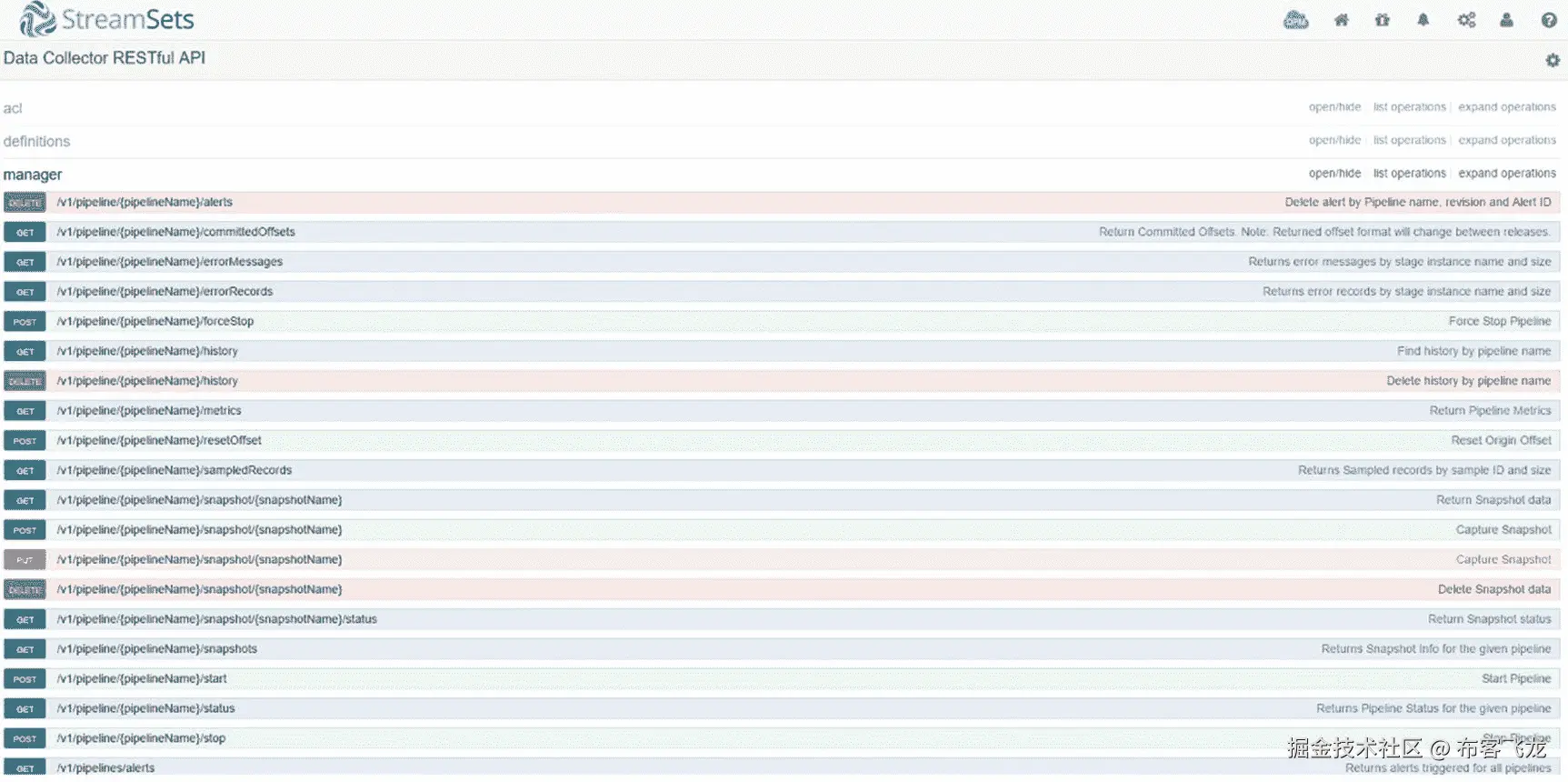Click list operations for definitions
The height and width of the screenshot is (782, 1568).
click(1409, 140)
